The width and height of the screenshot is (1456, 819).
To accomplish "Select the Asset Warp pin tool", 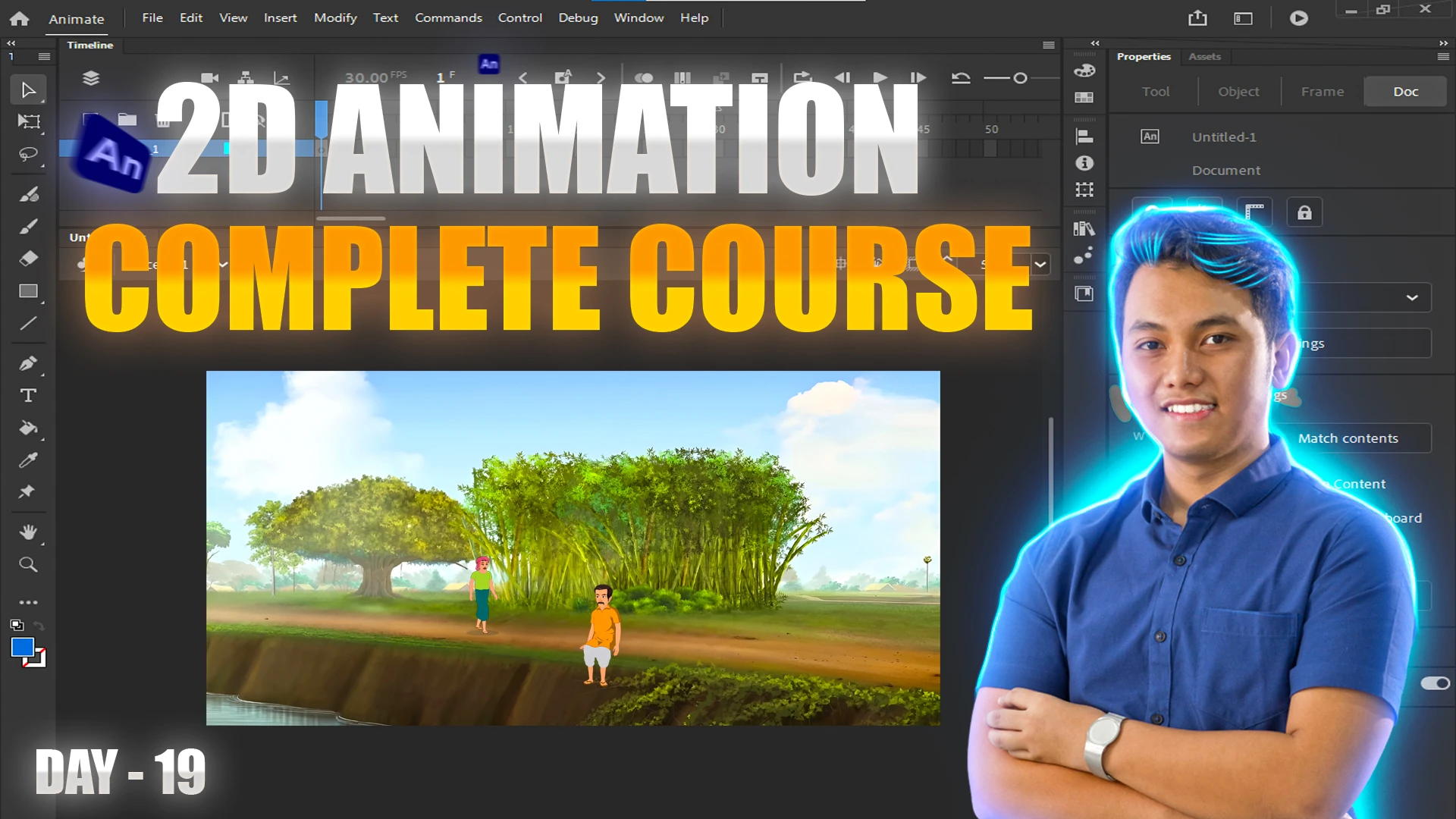I will pos(27,492).
